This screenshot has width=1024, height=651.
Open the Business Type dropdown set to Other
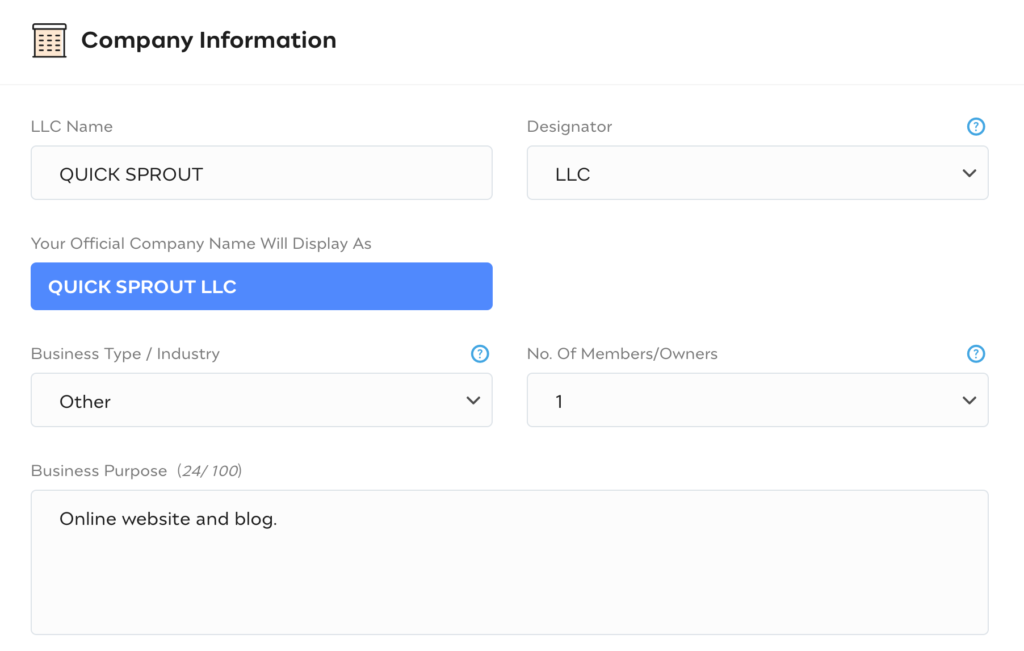[261, 400]
